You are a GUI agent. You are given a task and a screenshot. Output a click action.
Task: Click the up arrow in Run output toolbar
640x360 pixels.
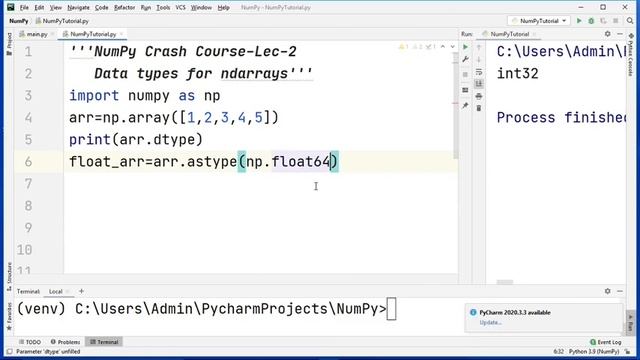(479, 48)
